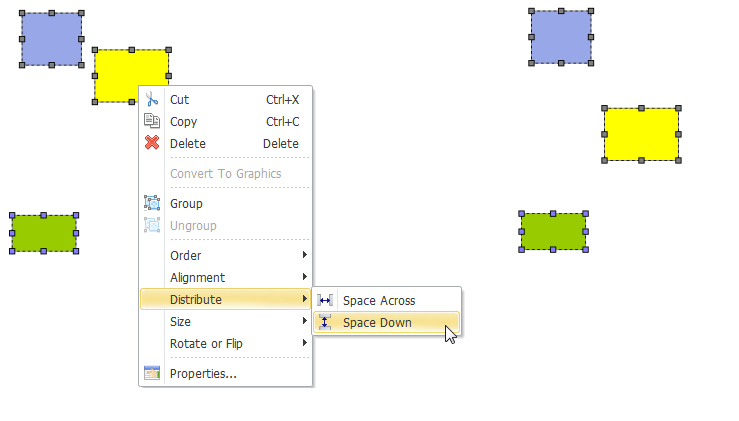Viewport: 739px width, 421px height.
Task: Expand the Size submenu arrow
Action: [304, 321]
